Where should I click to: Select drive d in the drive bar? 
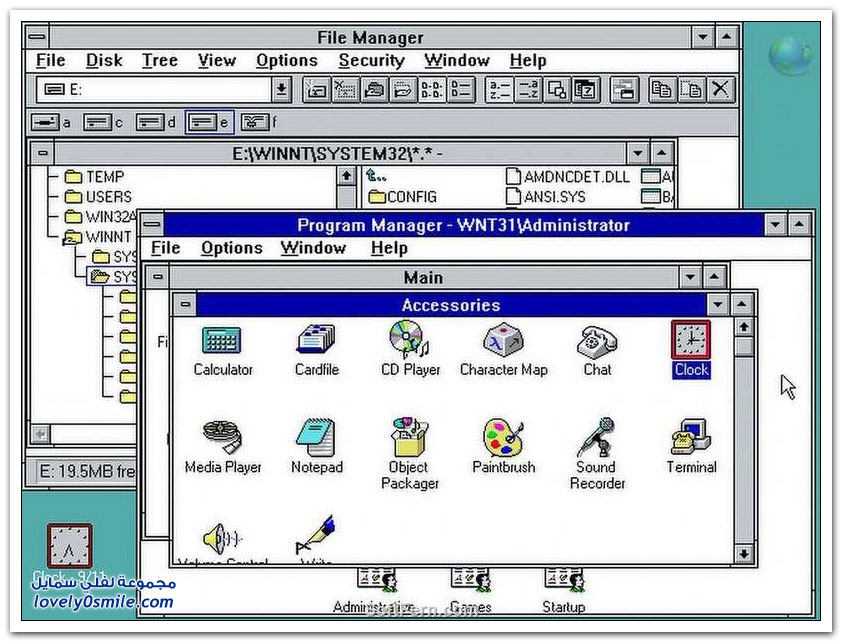click(156, 122)
